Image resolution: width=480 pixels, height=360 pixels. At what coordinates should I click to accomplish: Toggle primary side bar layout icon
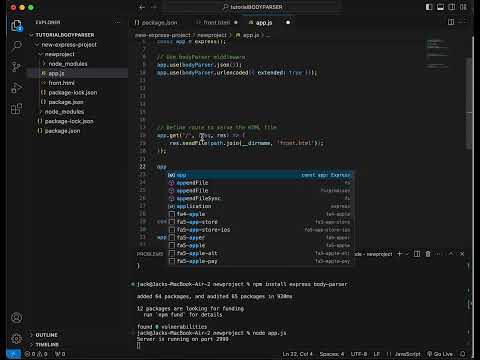tap(429, 7)
